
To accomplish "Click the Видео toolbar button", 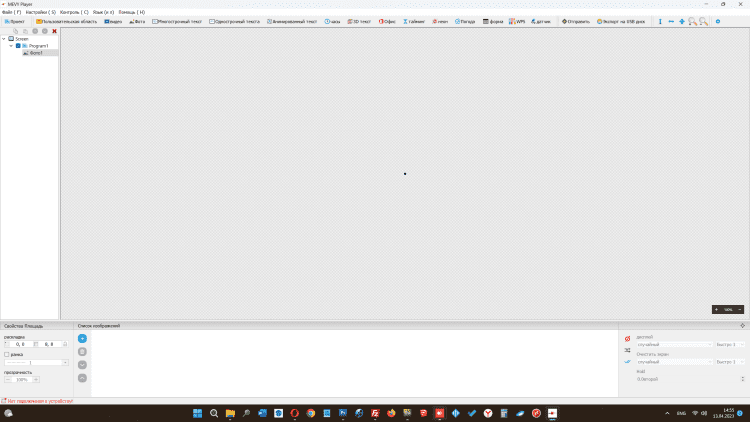I will pyautogui.click(x=113, y=21).
